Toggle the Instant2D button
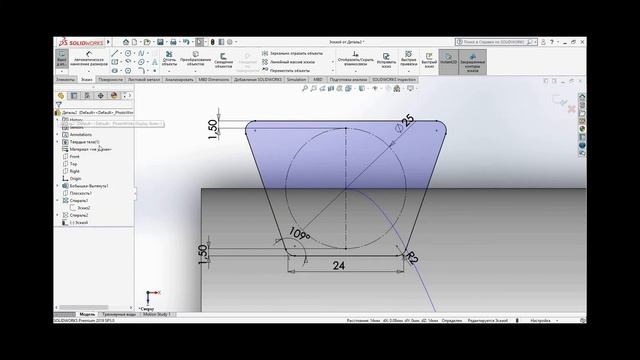 [x=448, y=62]
